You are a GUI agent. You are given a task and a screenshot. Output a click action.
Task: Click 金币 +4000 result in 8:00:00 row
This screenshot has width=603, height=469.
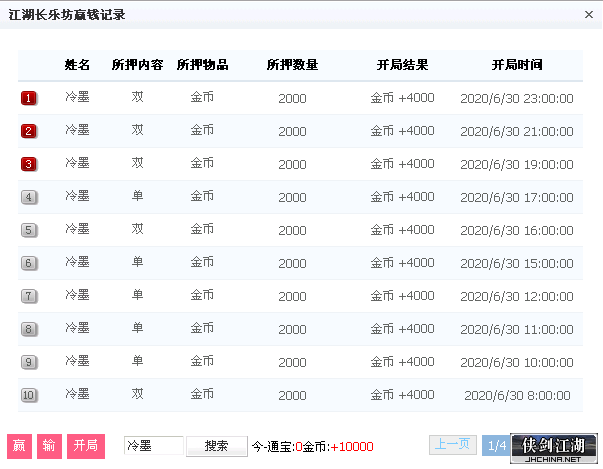(402, 395)
